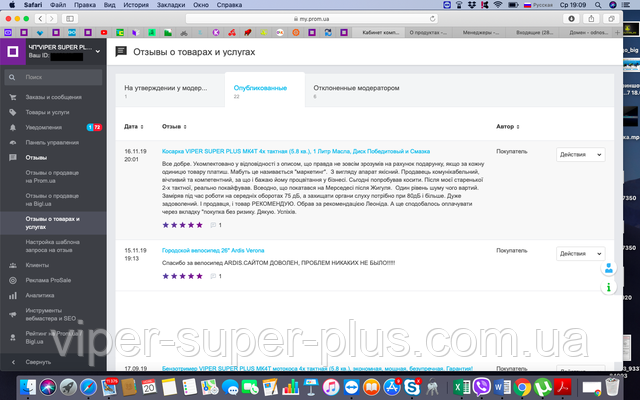Open the Файл menu

tap(58, 5)
